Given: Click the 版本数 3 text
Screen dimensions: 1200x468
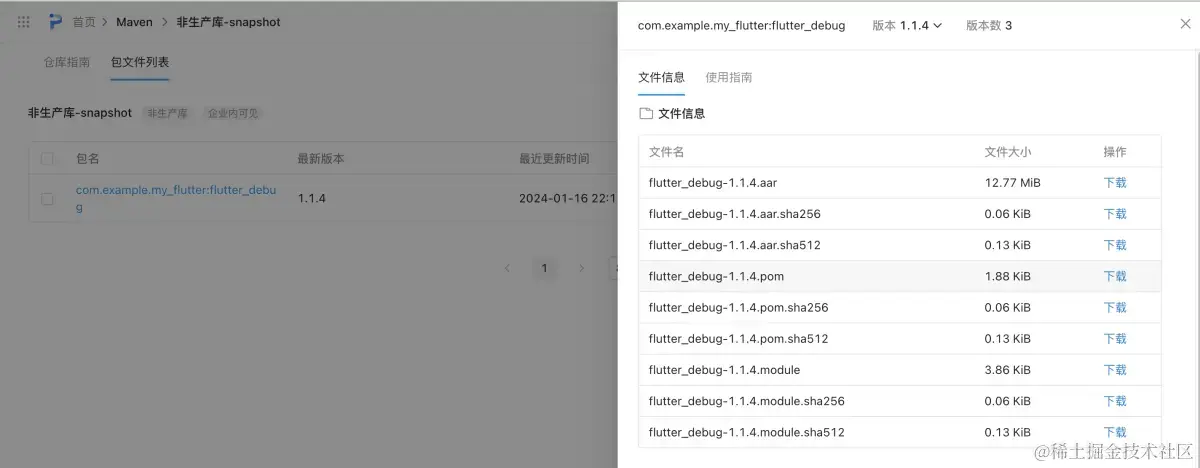Looking at the screenshot, I should pyautogui.click(x=989, y=26).
